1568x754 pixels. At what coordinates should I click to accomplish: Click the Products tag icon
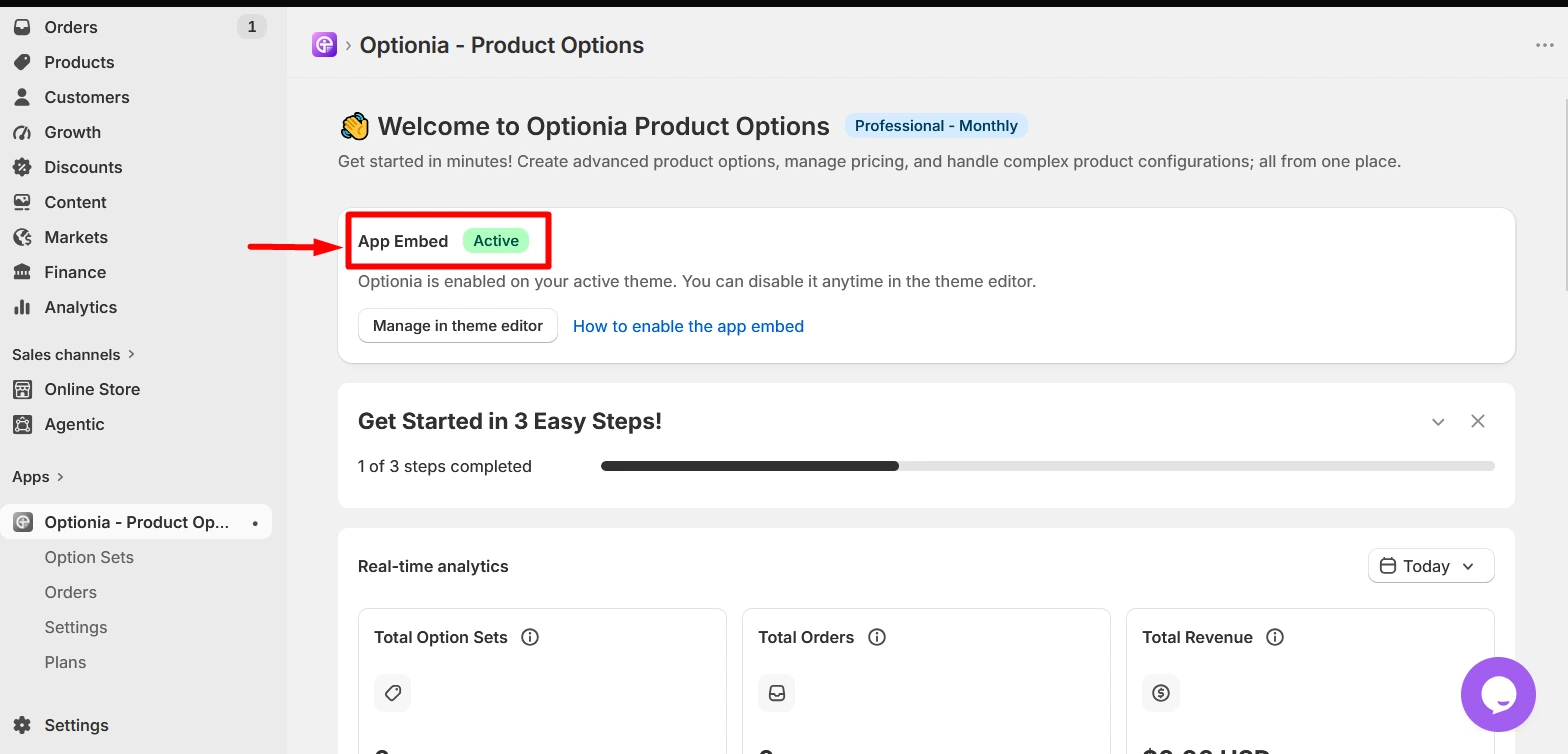click(22, 62)
